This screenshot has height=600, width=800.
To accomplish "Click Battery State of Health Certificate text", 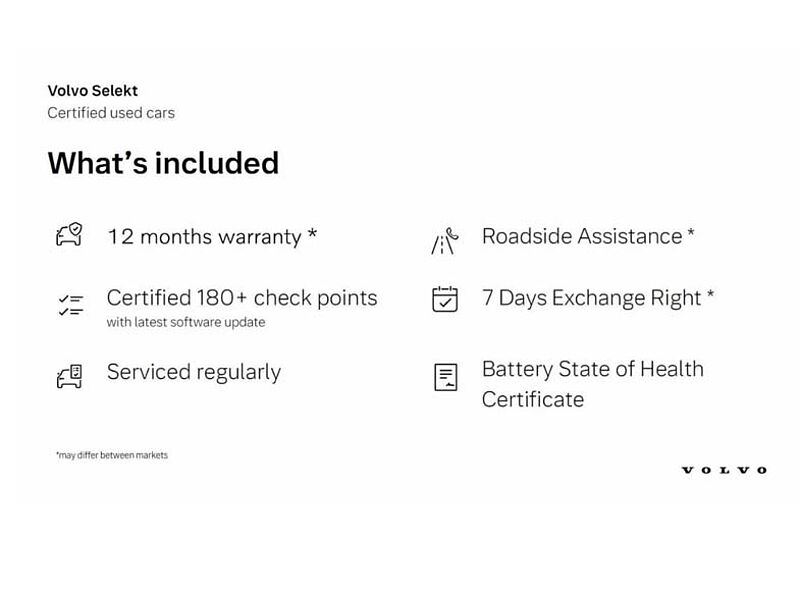I will point(593,384).
